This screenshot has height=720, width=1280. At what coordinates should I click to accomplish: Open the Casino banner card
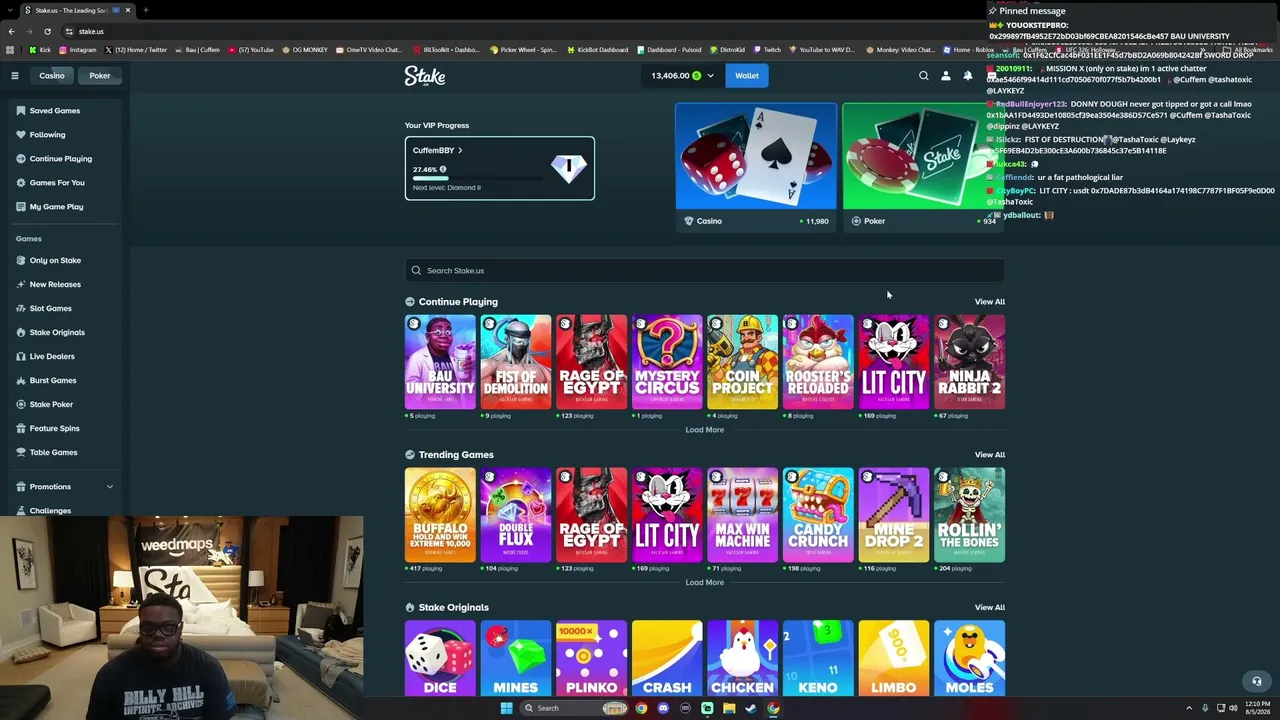[756, 167]
